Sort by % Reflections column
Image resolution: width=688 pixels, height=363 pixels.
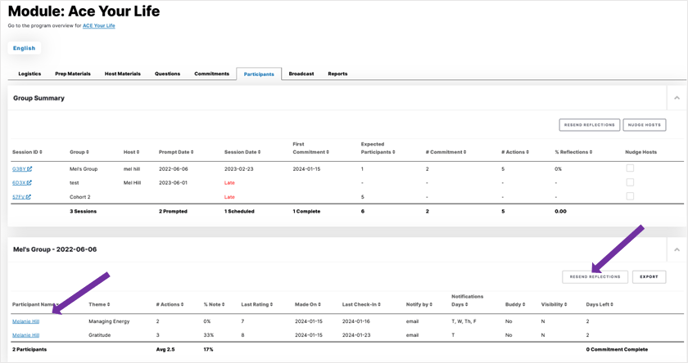[591, 152]
